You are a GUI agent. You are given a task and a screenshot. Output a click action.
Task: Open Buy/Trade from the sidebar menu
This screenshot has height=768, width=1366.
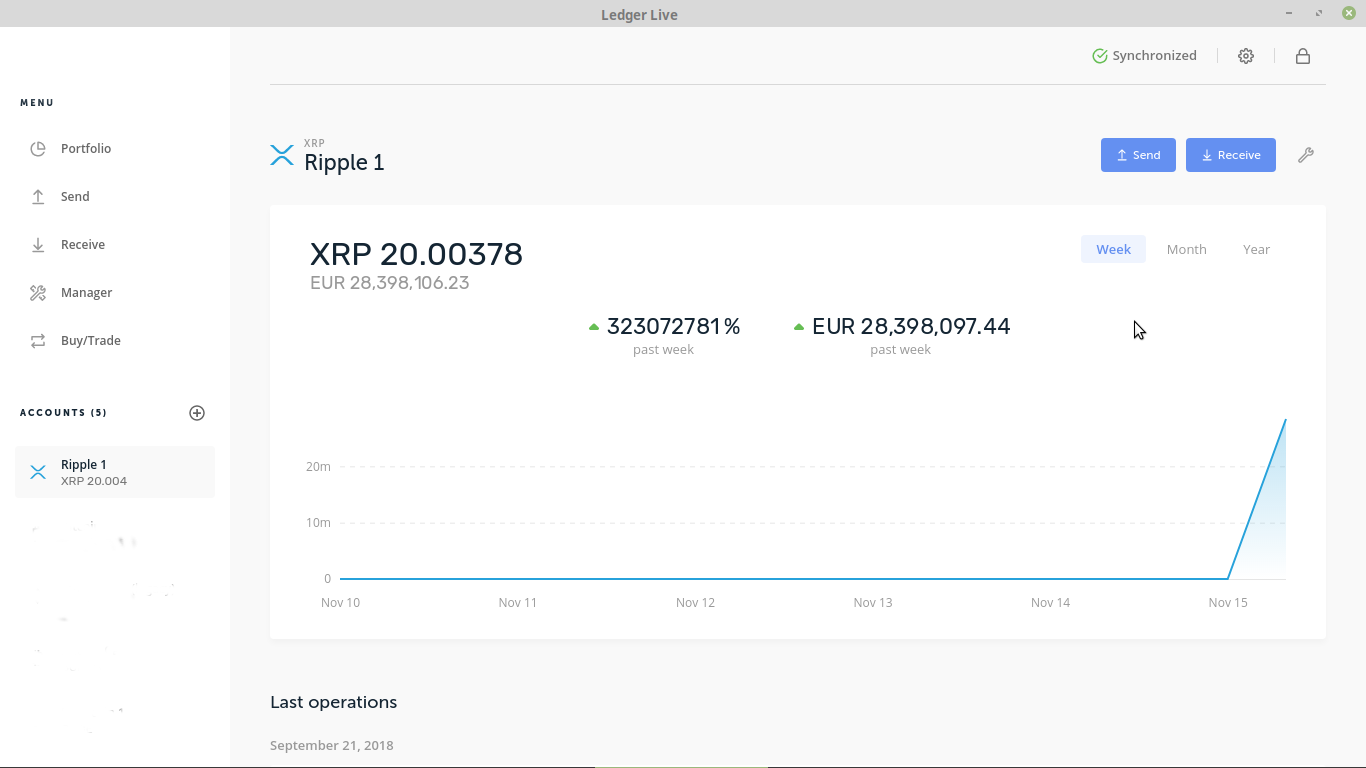click(91, 341)
